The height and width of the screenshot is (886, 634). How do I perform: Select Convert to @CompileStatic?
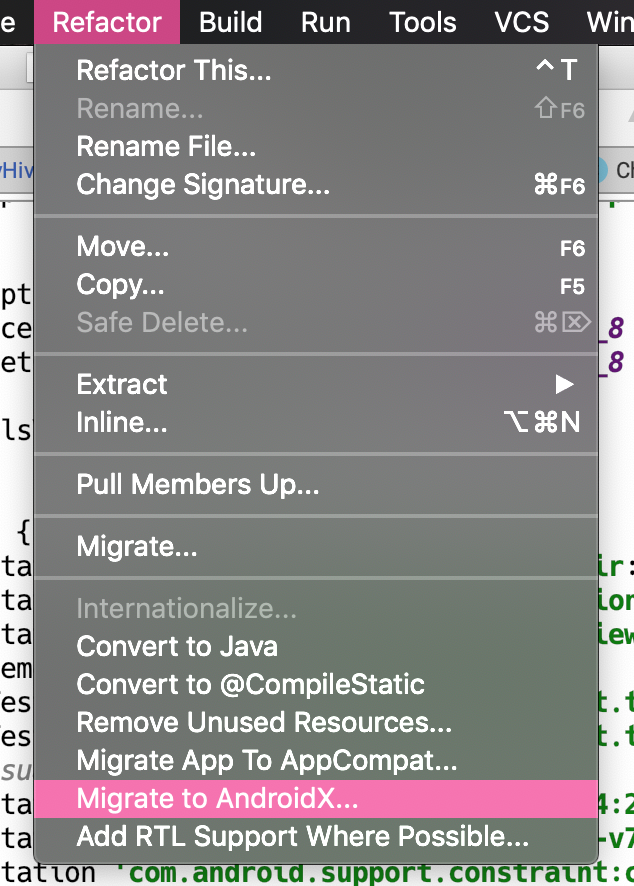[x=251, y=684]
